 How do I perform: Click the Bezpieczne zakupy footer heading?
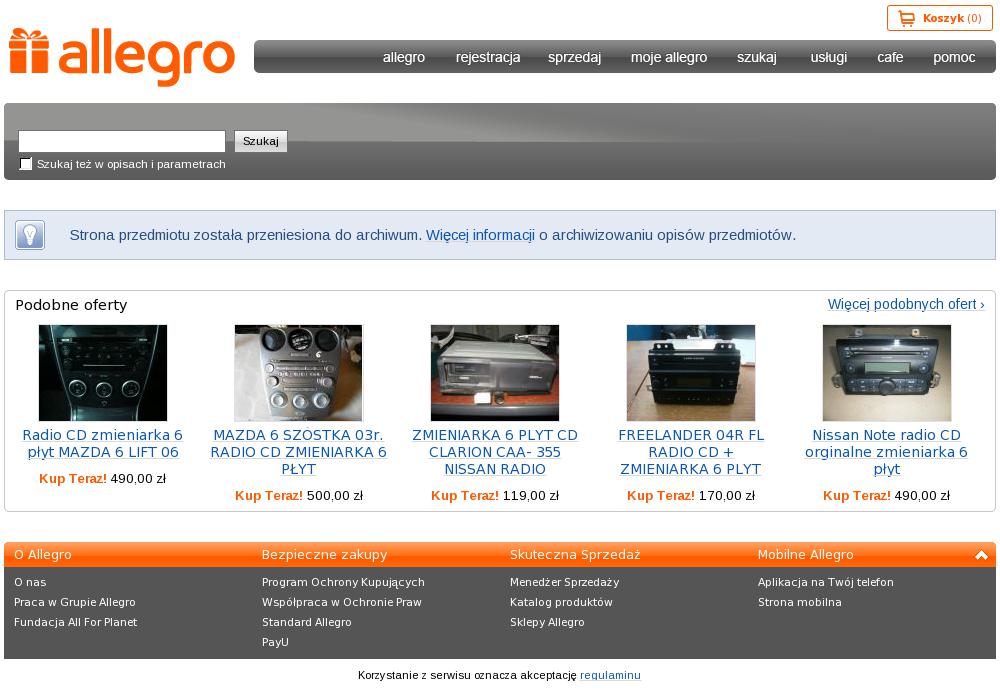pos(324,555)
